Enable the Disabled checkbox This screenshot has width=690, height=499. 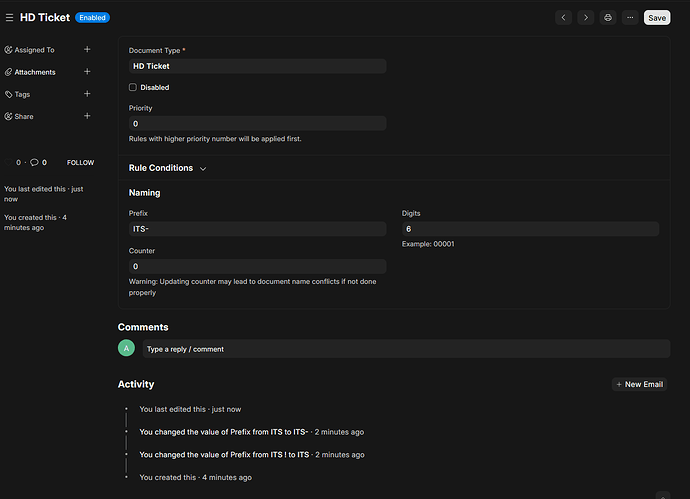click(x=133, y=87)
